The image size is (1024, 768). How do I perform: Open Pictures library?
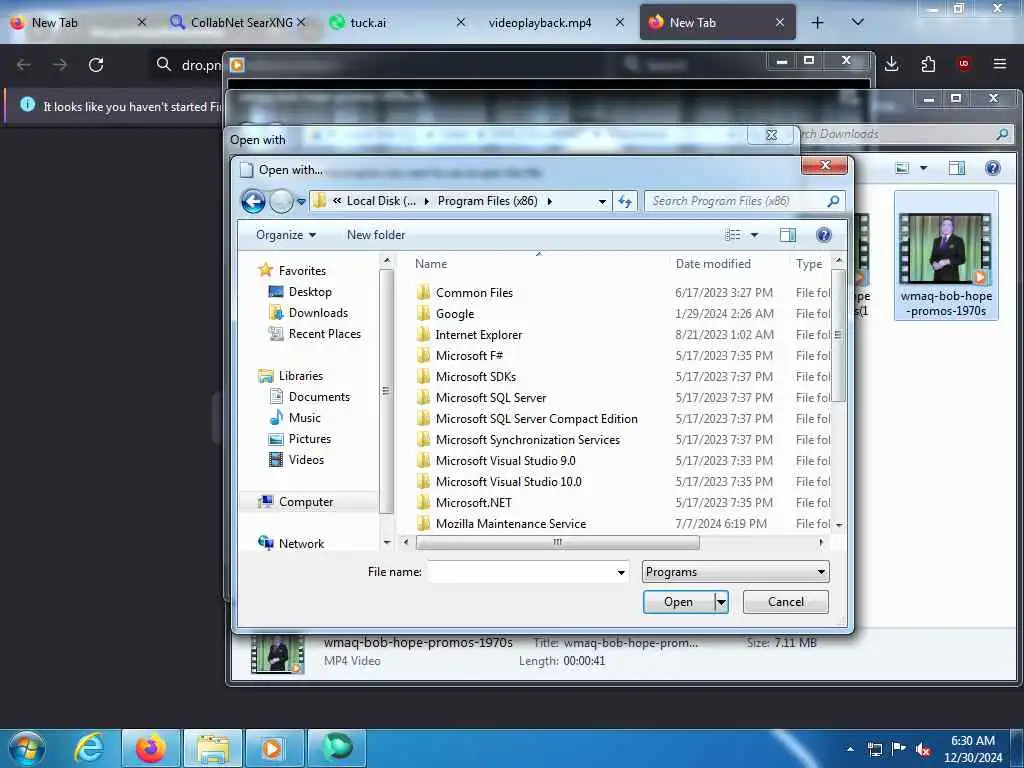(x=300, y=439)
